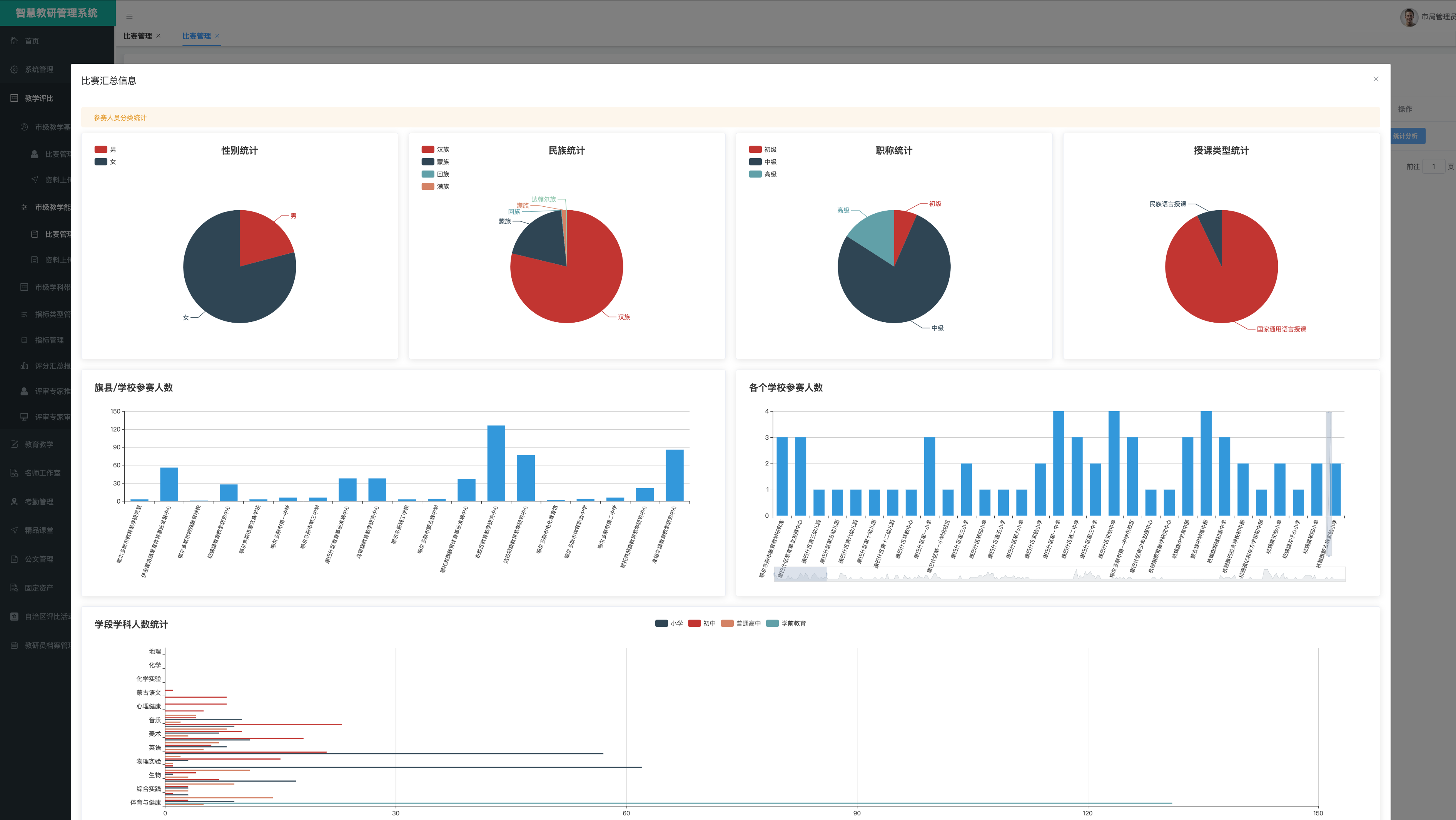The height and width of the screenshot is (820, 1456).
Task: Close the 比赛汇总信息 dialog
Action: tap(1376, 79)
